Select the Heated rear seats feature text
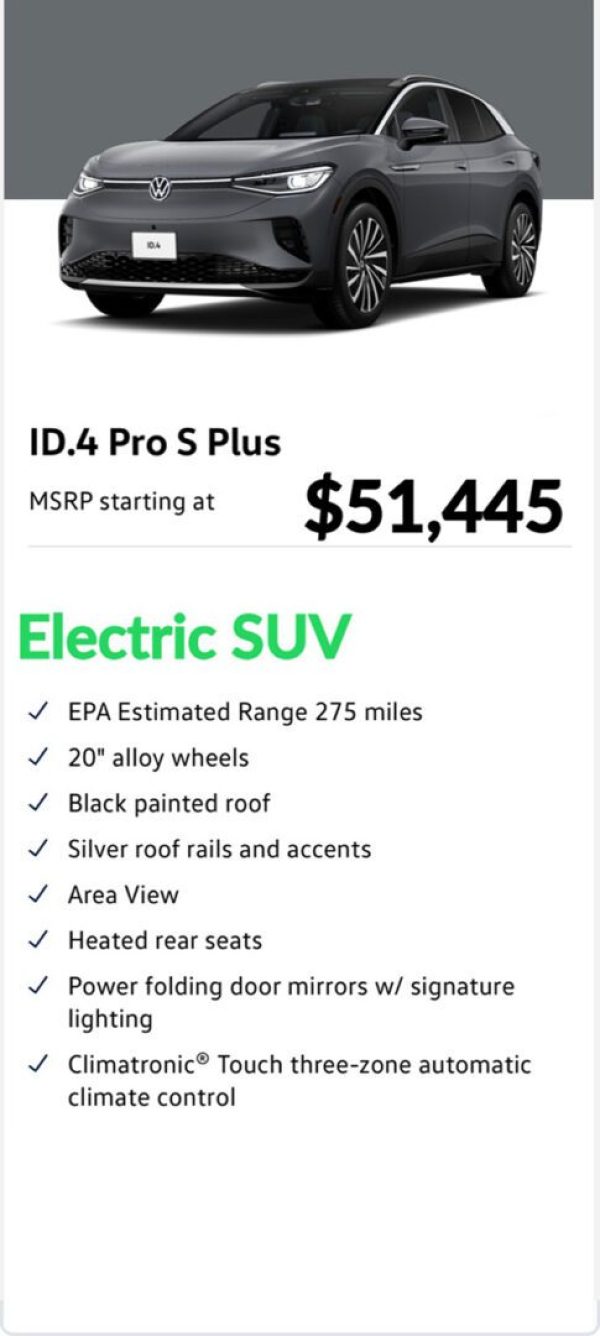This screenshot has height=1336, width=600. point(165,940)
